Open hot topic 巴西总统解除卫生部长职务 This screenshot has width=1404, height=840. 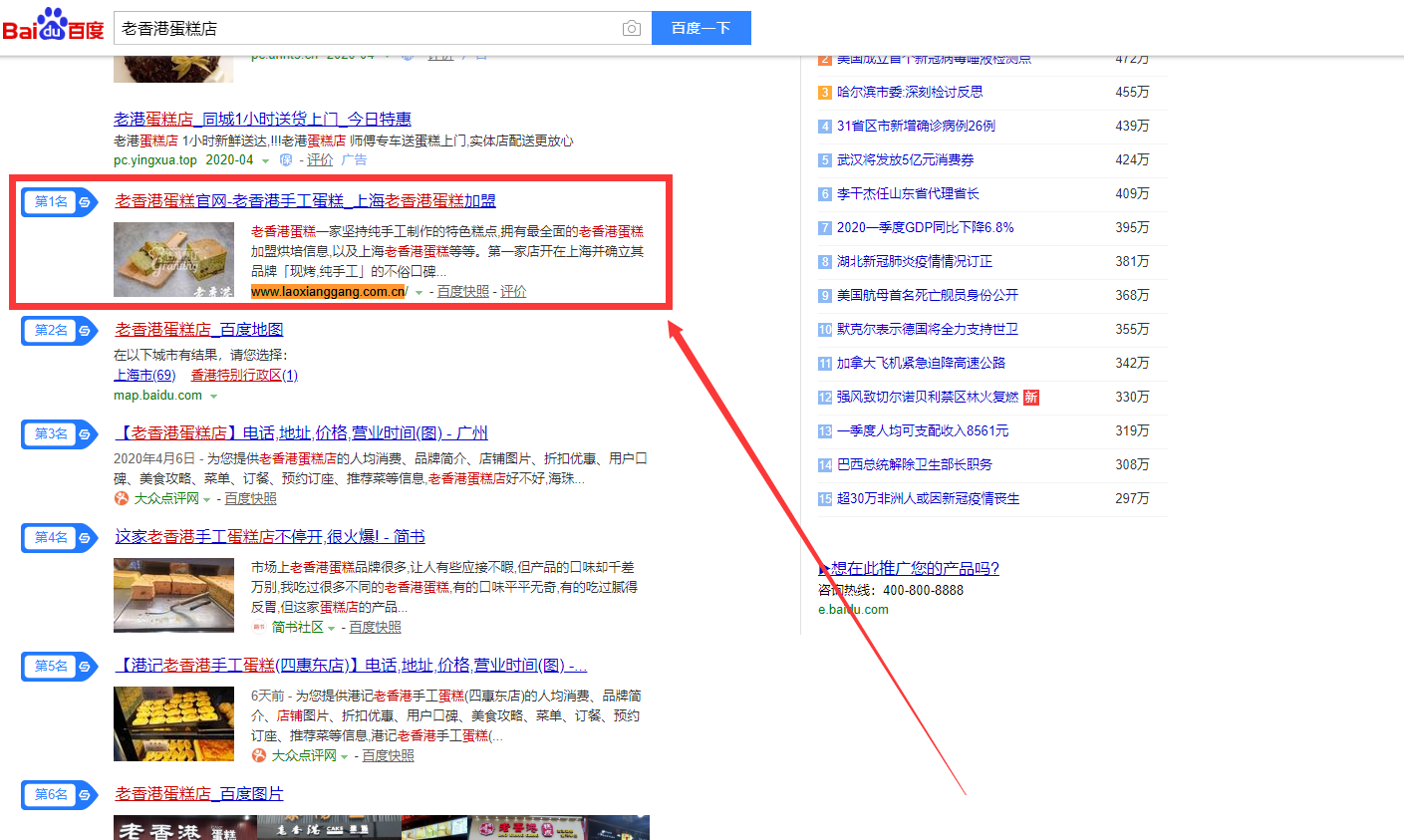915,464
